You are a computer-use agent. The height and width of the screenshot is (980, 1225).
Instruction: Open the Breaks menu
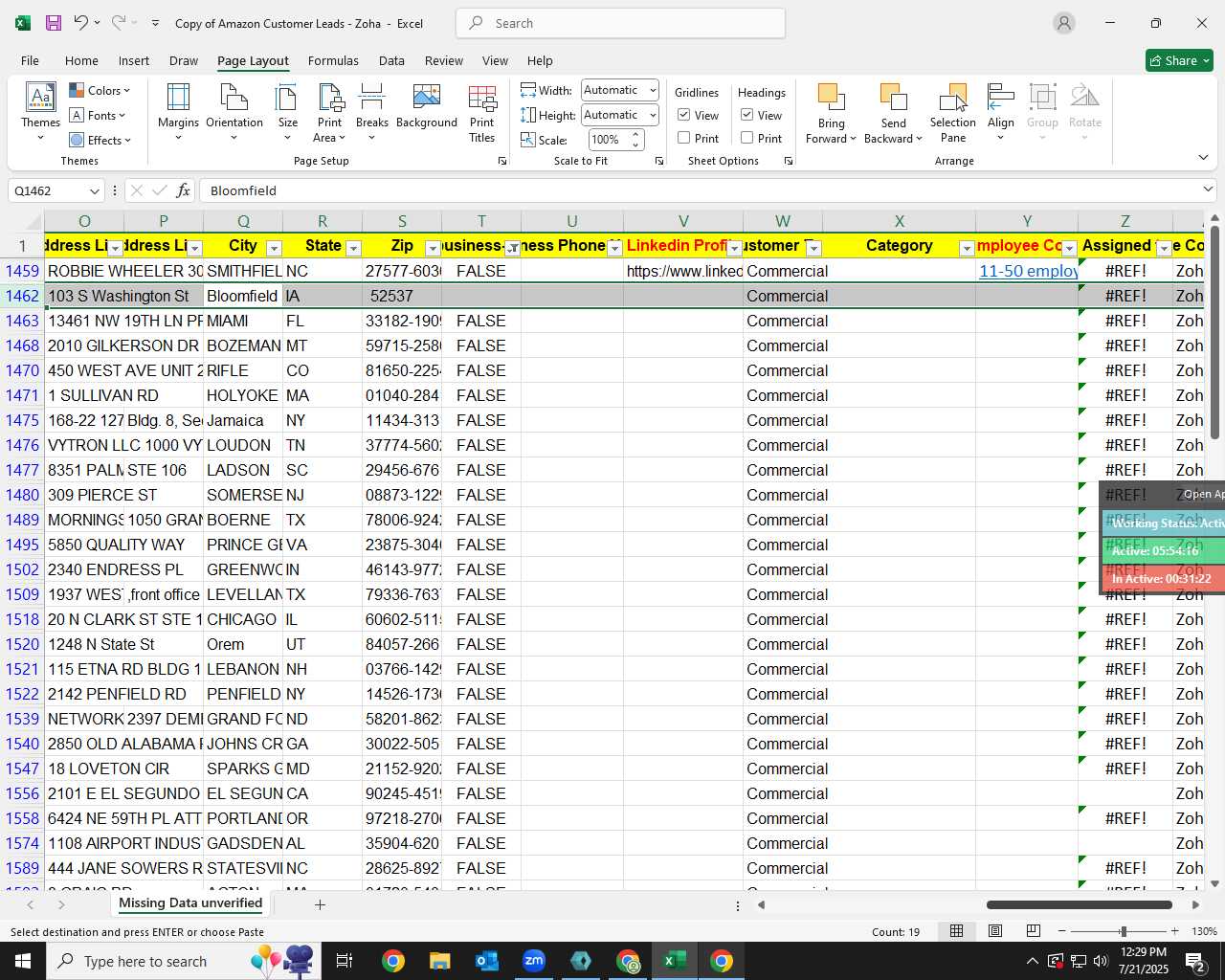(x=371, y=113)
